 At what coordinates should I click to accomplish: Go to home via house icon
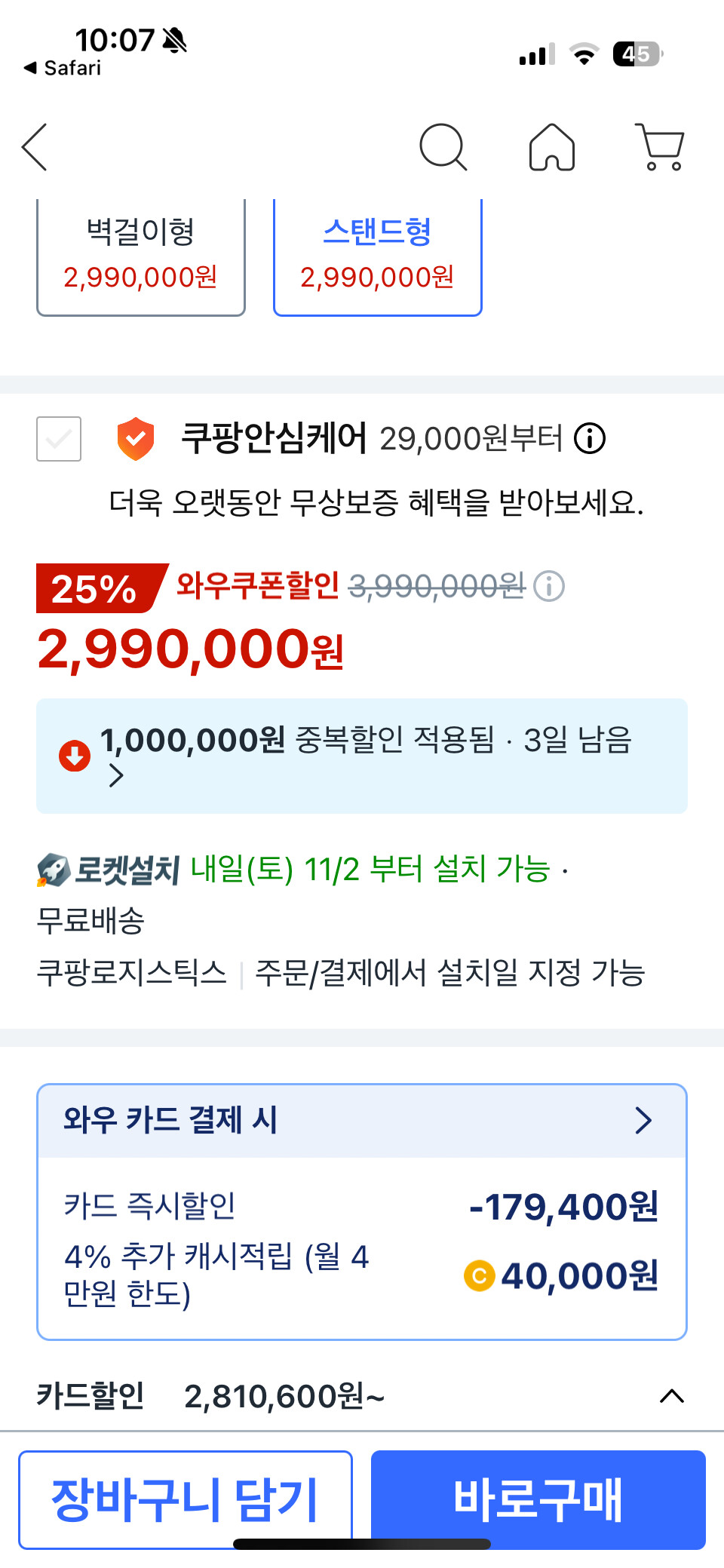552,147
